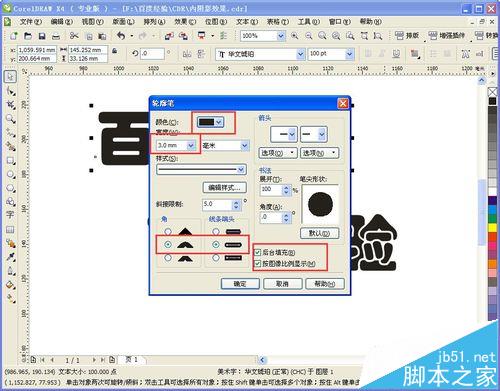Screen dimensions: 500x391
Task: Click the 确定 button in the dialog
Action: click(240, 284)
